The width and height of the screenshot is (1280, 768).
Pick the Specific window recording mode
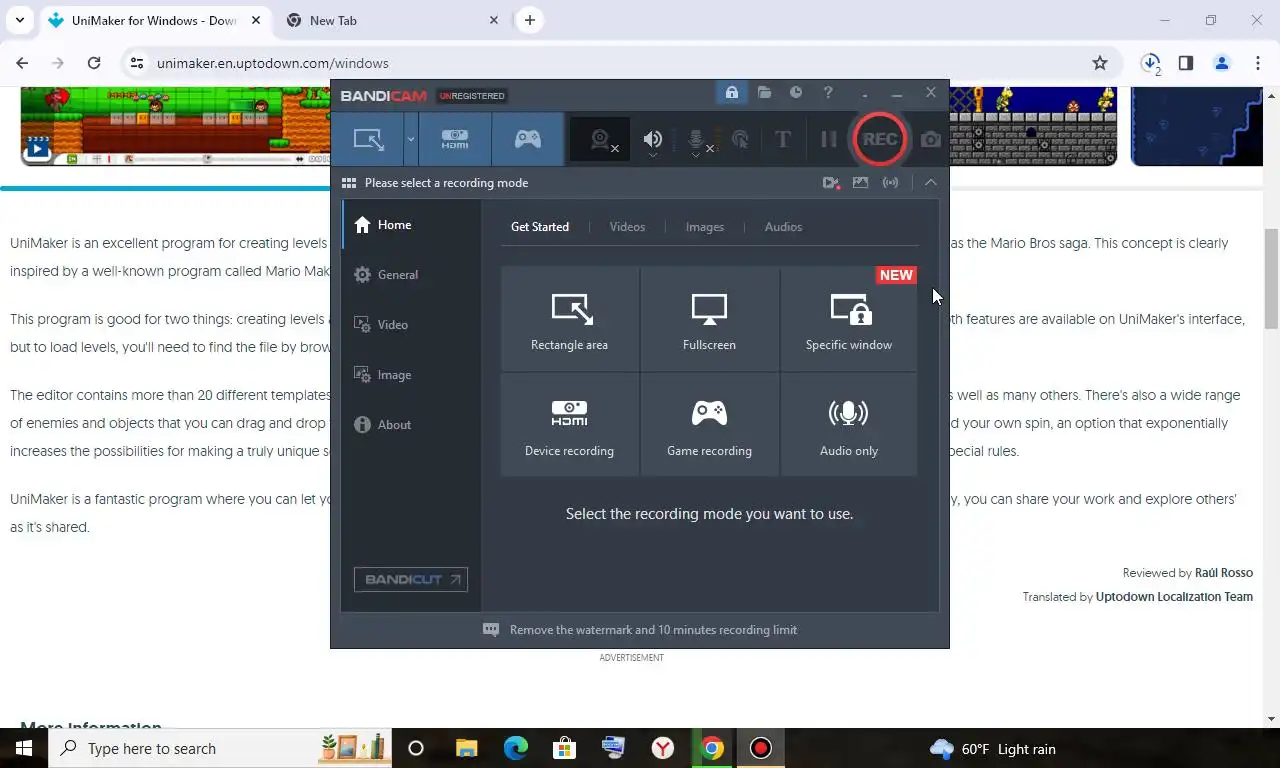click(849, 319)
